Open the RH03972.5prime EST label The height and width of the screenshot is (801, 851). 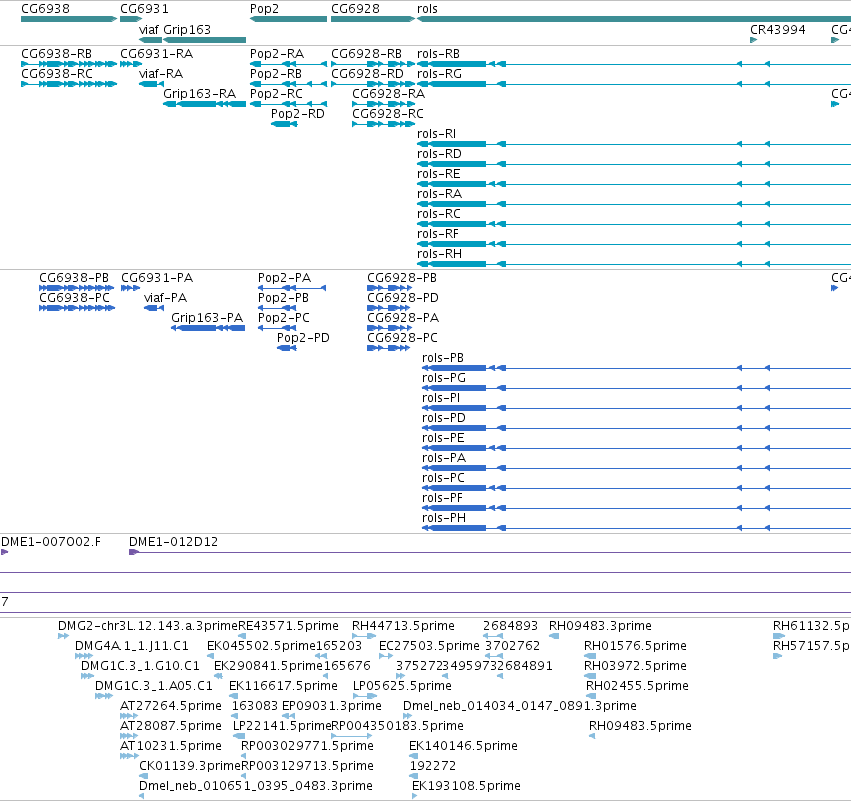tap(635, 666)
